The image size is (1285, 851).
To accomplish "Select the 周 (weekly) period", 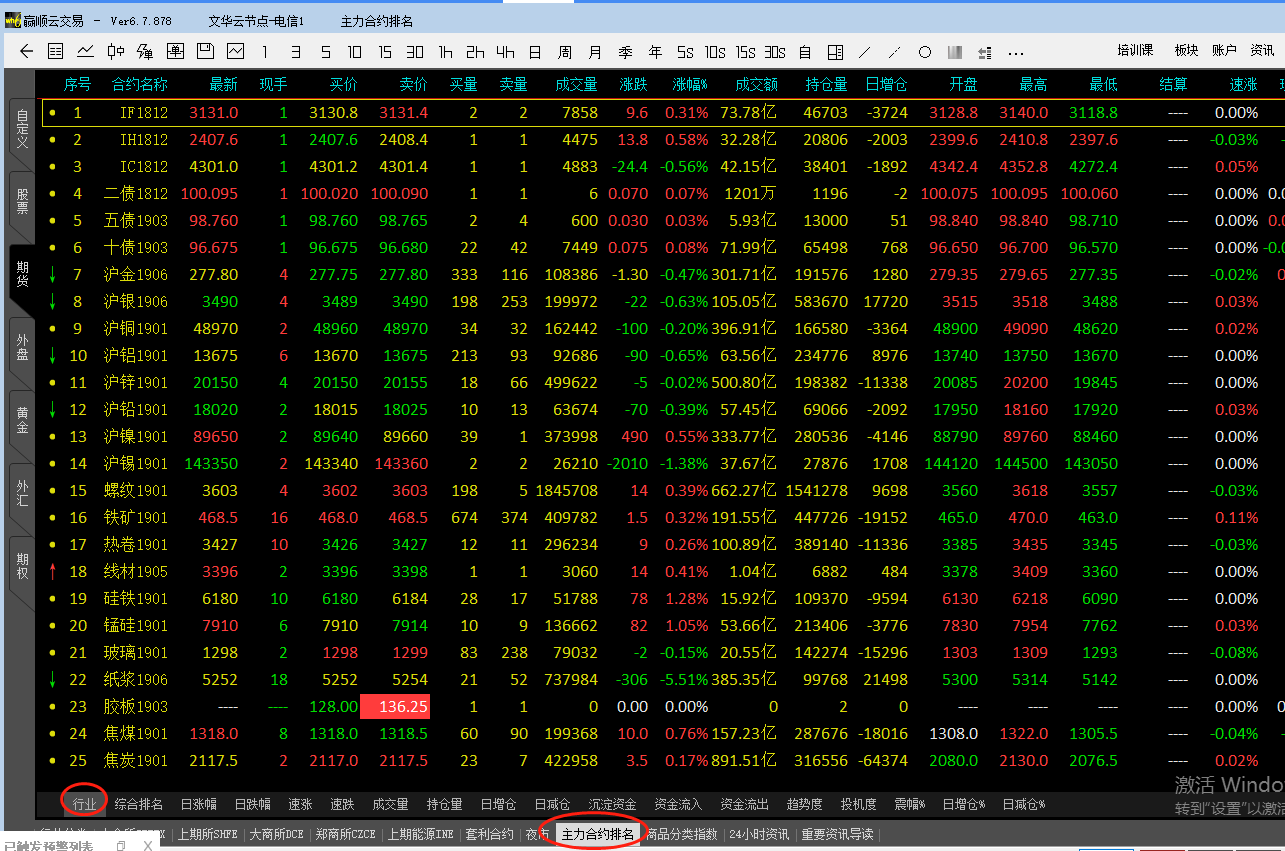I will coord(565,52).
